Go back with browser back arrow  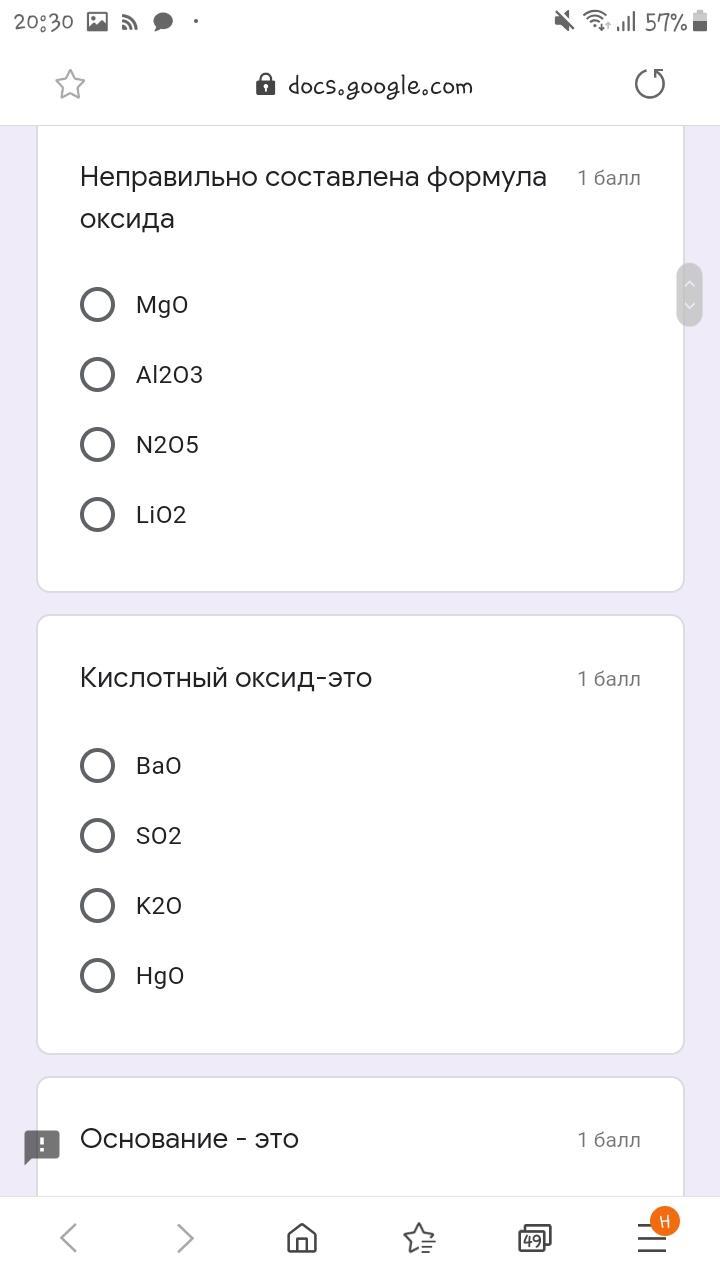coord(69,1238)
